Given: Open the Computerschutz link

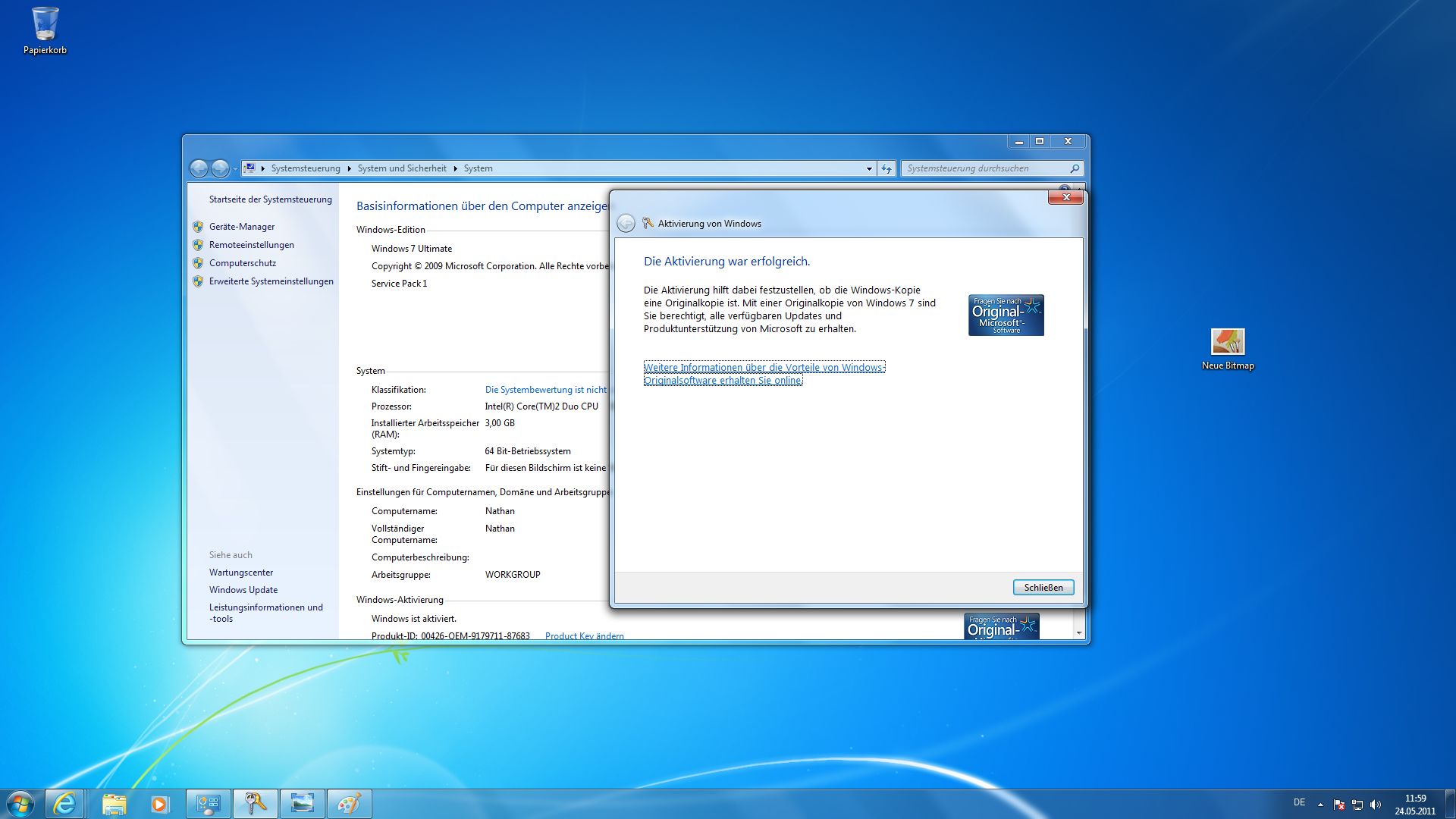Looking at the screenshot, I should (x=243, y=263).
